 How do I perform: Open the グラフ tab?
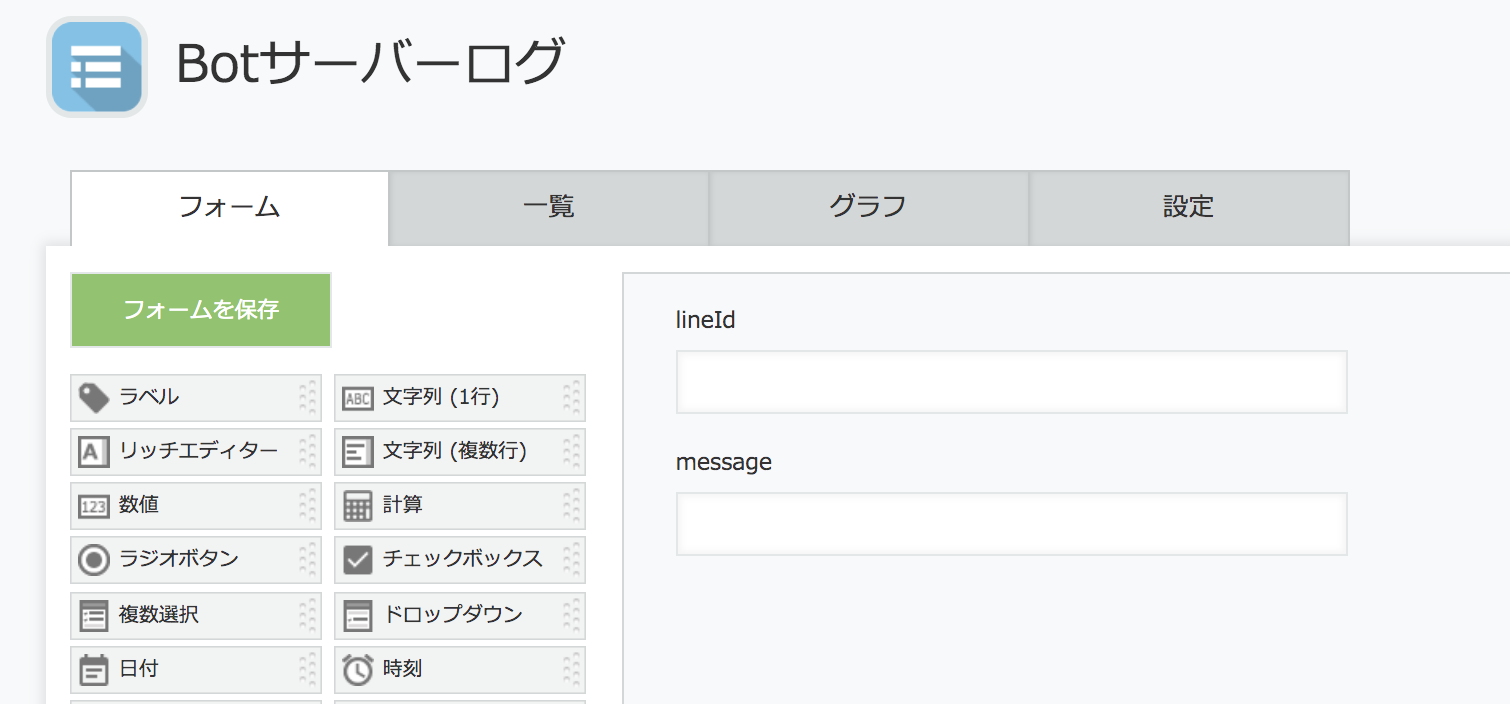tap(868, 208)
